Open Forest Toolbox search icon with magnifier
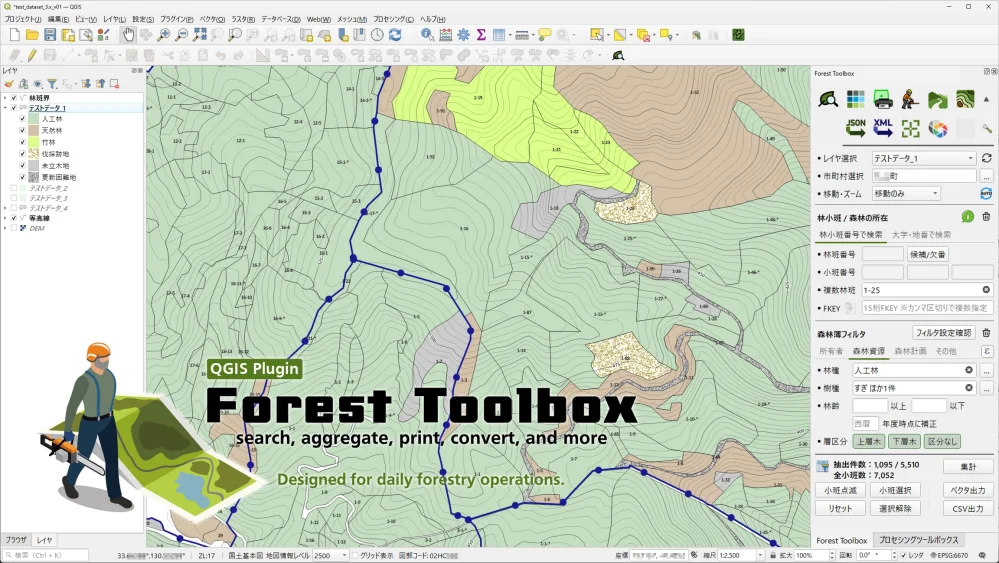The image size is (999, 563). (828, 99)
